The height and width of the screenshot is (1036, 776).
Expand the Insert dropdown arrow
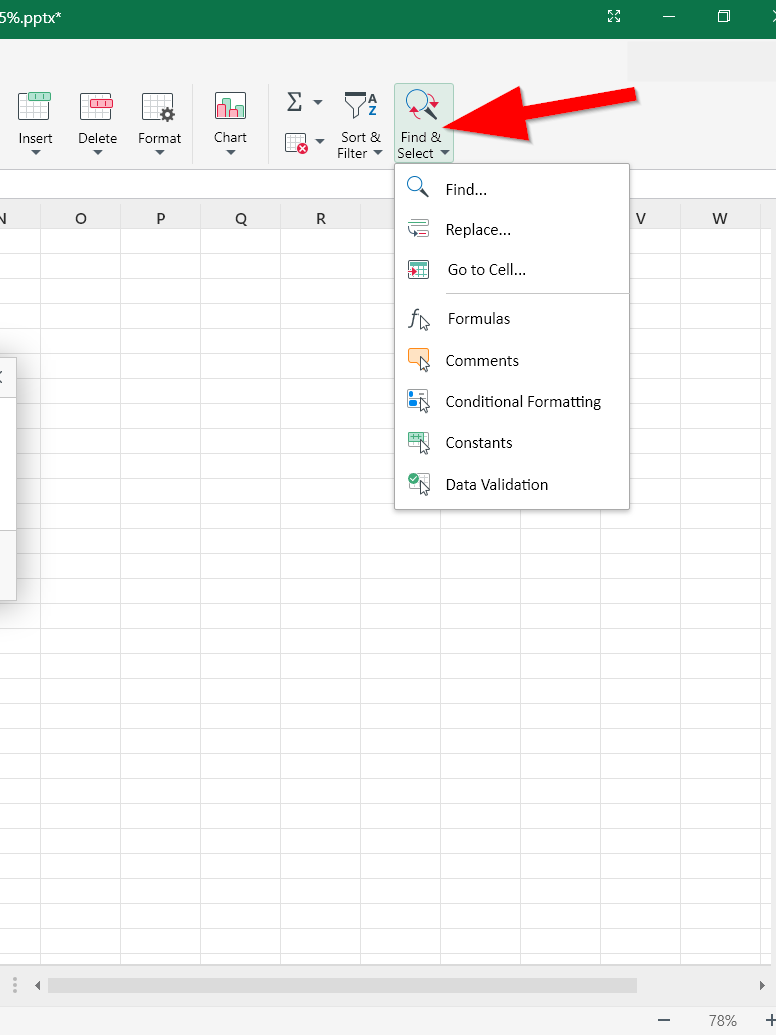(36, 153)
